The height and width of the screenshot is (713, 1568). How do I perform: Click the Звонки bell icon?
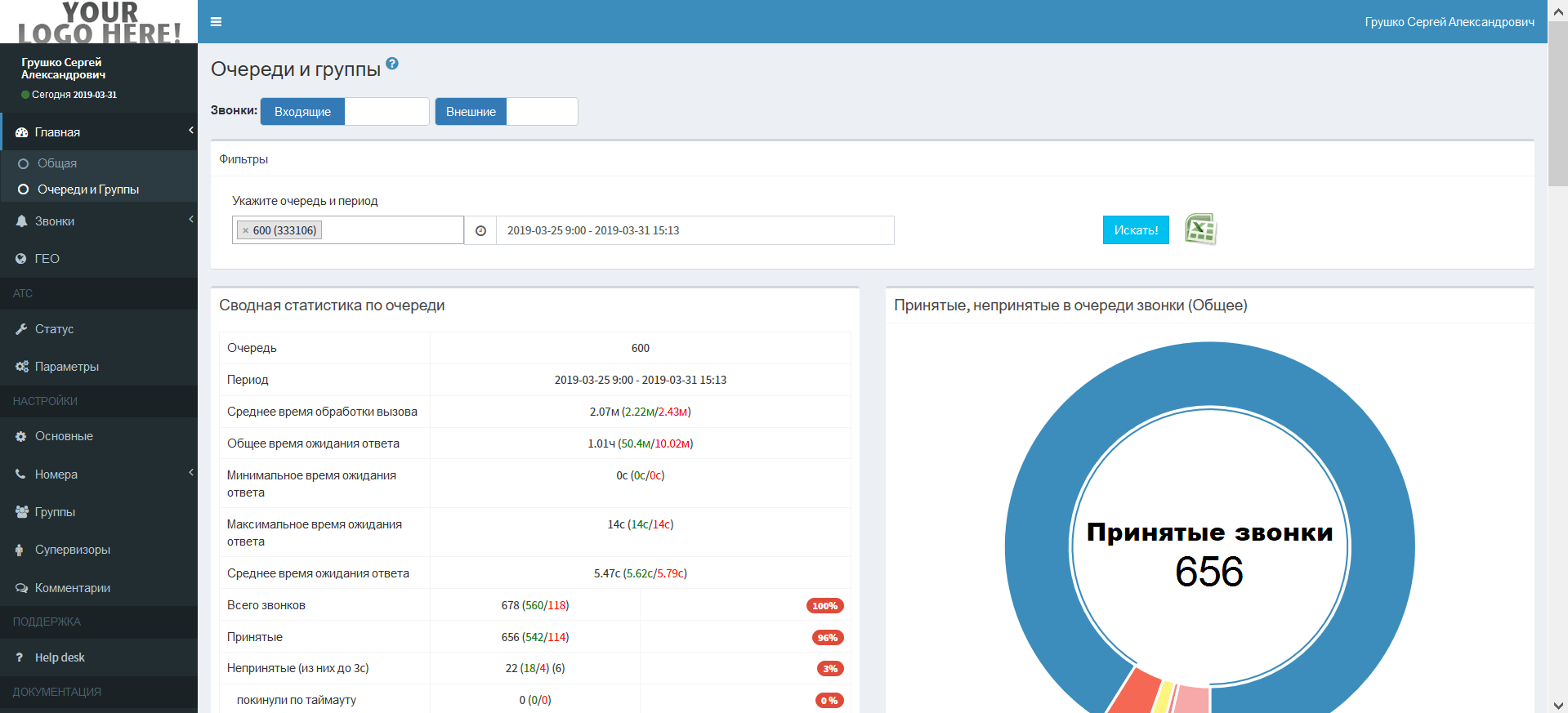click(21, 221)
